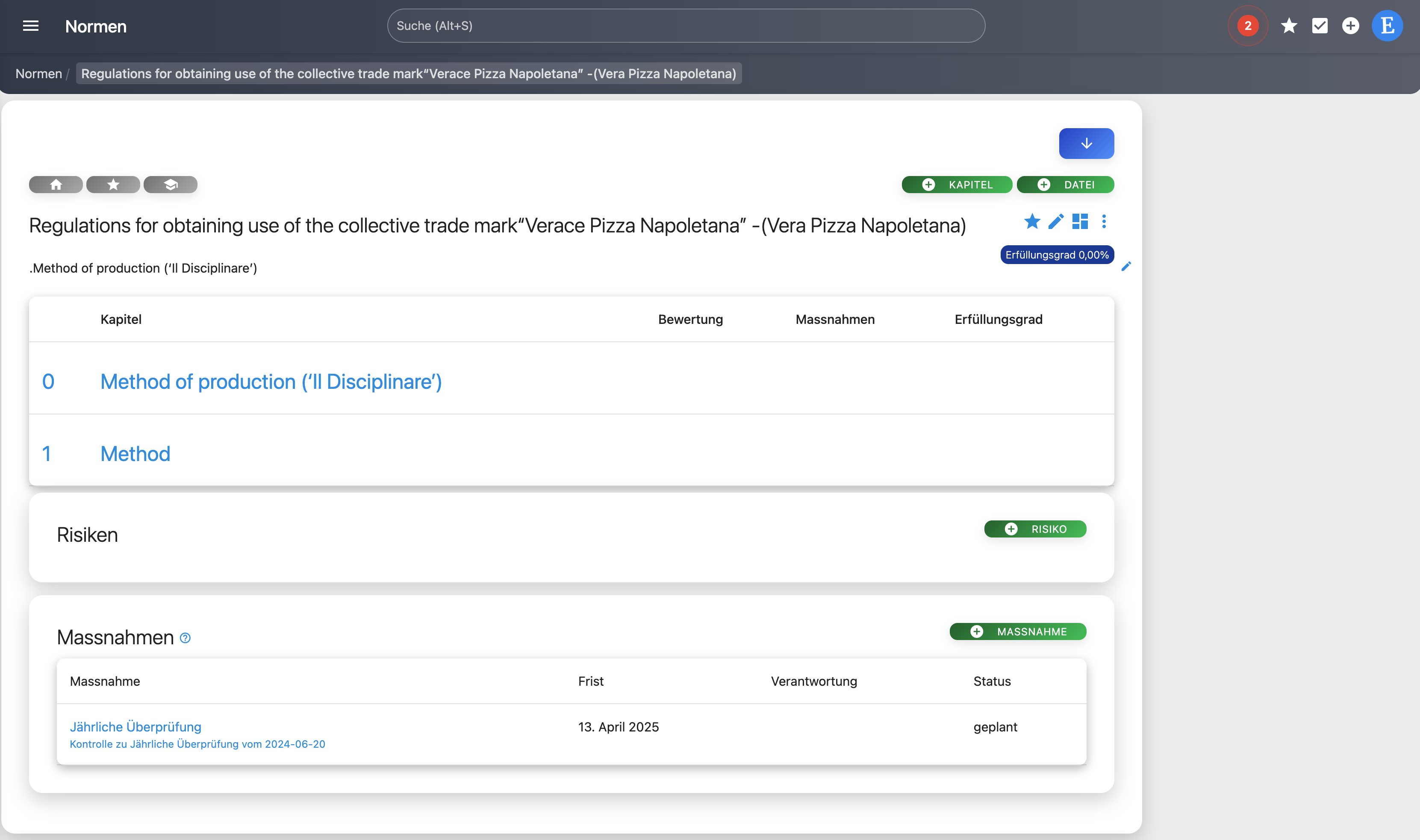The image size is (1420, 840).
Task: Click the blue down-arrow button
Action: pyautogui.click(x=1086, y=144)
